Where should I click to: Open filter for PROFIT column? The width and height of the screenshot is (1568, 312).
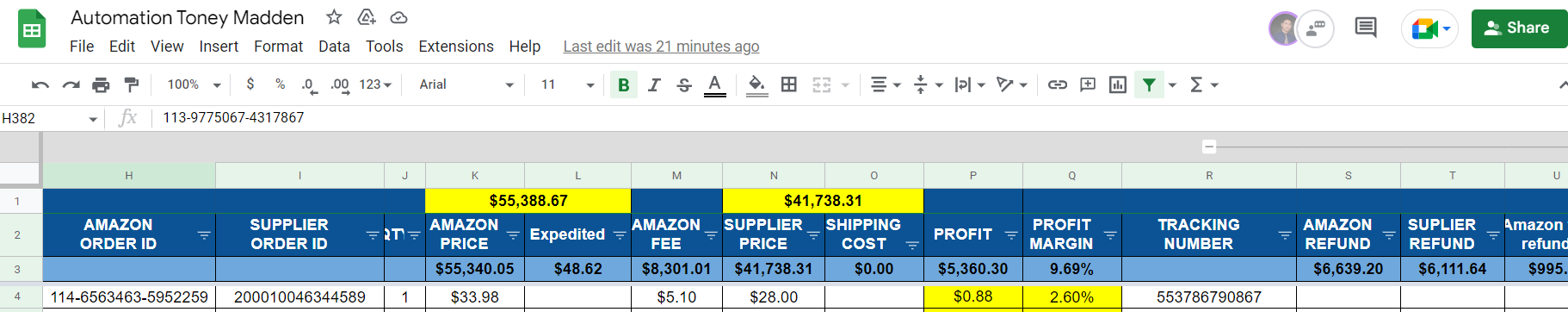(1011, 234)
